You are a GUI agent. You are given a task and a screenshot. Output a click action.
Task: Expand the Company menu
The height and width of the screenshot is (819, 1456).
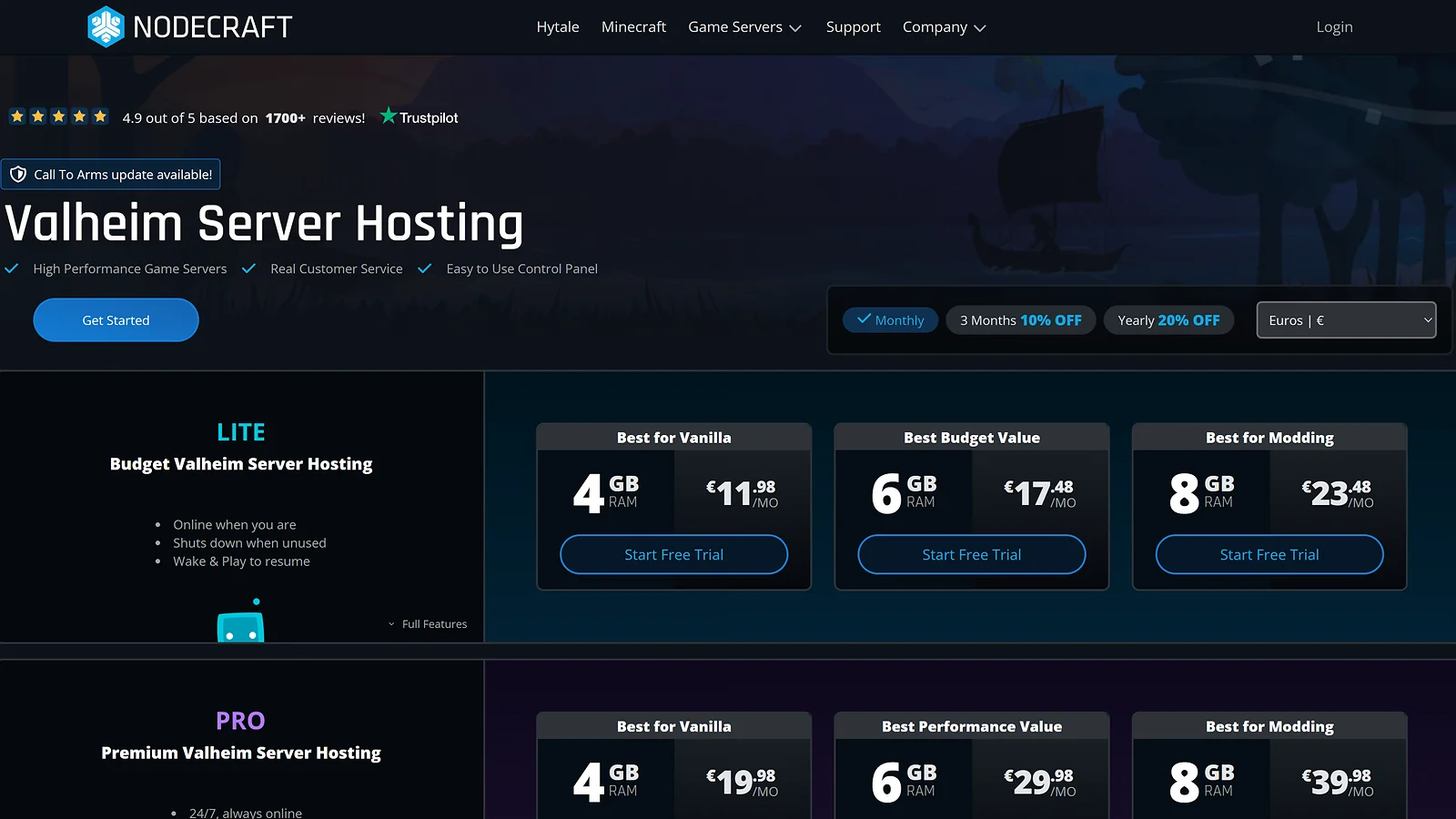[944, 27]
